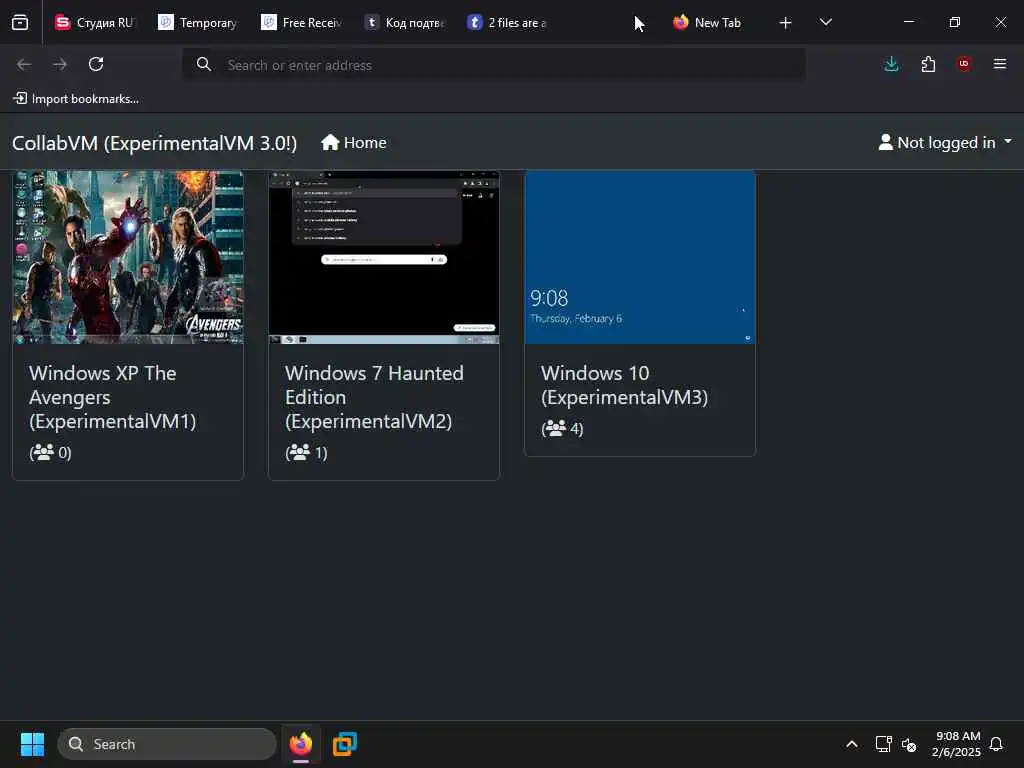
Task: Expand the Not logged in dropdown
Action: pyautogui.click(x=945, y=142)
